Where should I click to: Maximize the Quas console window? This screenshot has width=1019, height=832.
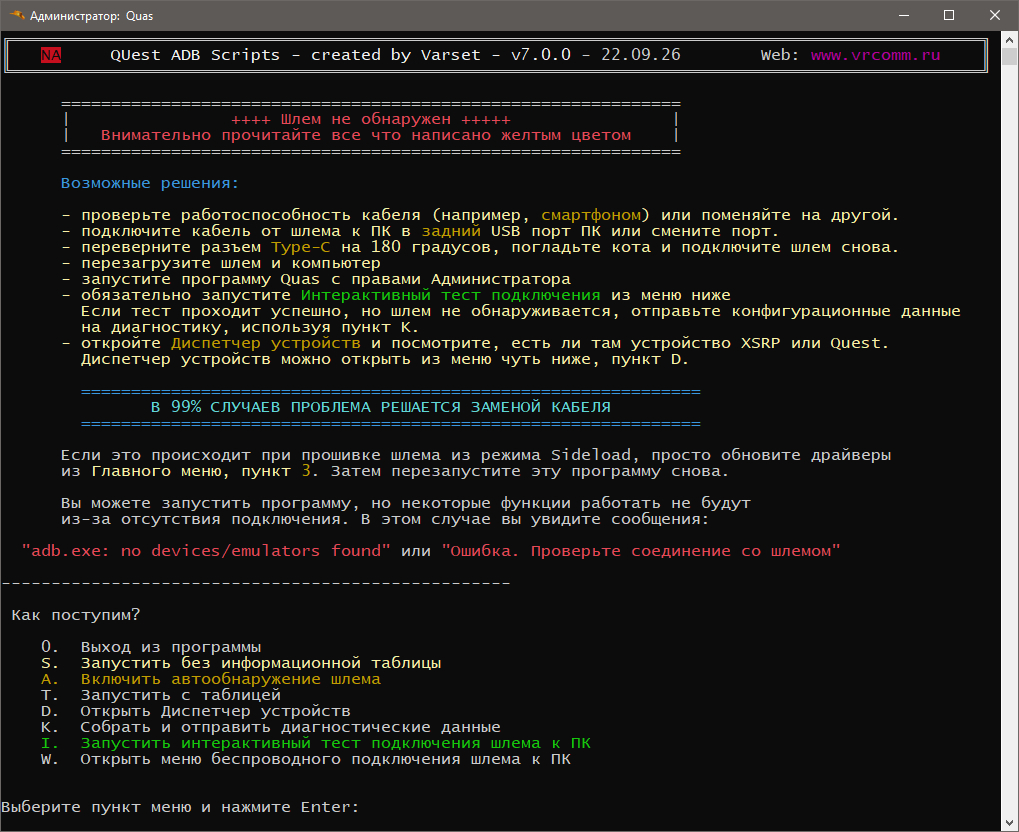pos(949,15)
